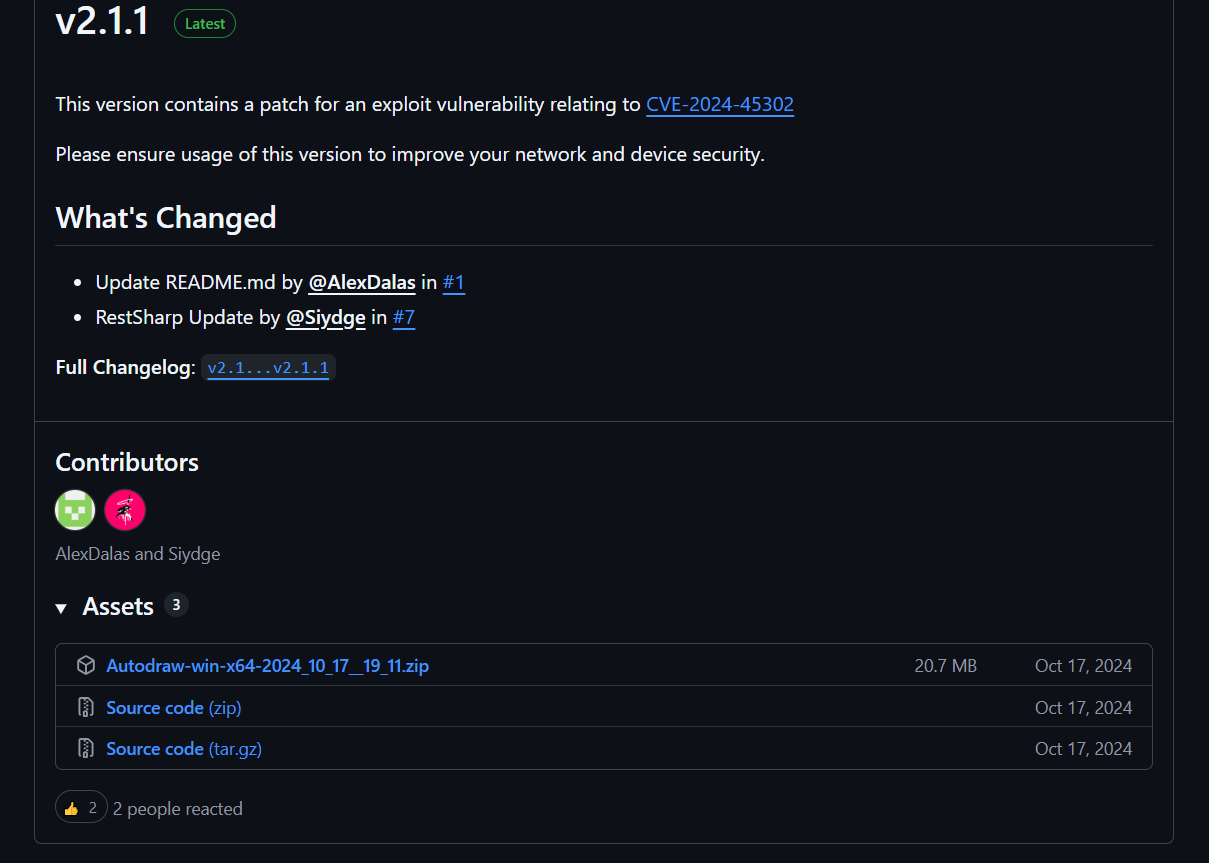
Task: Open the @Siydge profile mention
Action: pos(326,318)
